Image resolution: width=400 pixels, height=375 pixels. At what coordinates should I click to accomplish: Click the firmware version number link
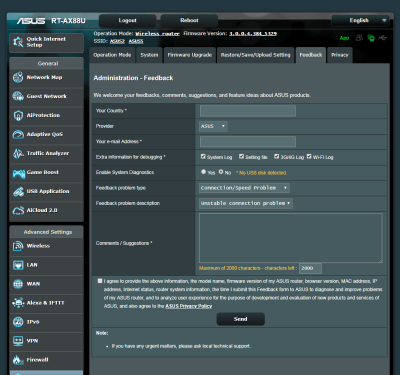[253, 34]
